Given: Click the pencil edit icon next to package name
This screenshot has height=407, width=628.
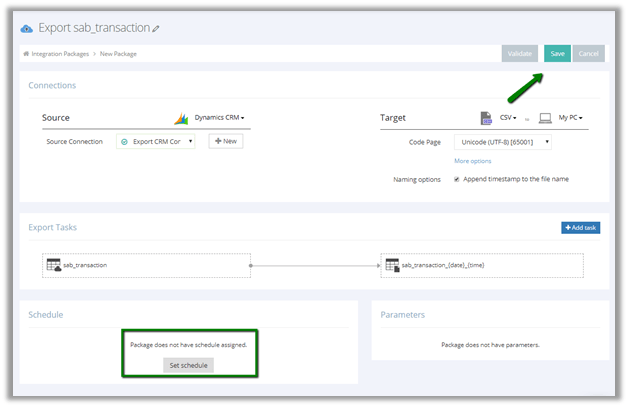Looking at the screenshot, I should pos(155,29).
